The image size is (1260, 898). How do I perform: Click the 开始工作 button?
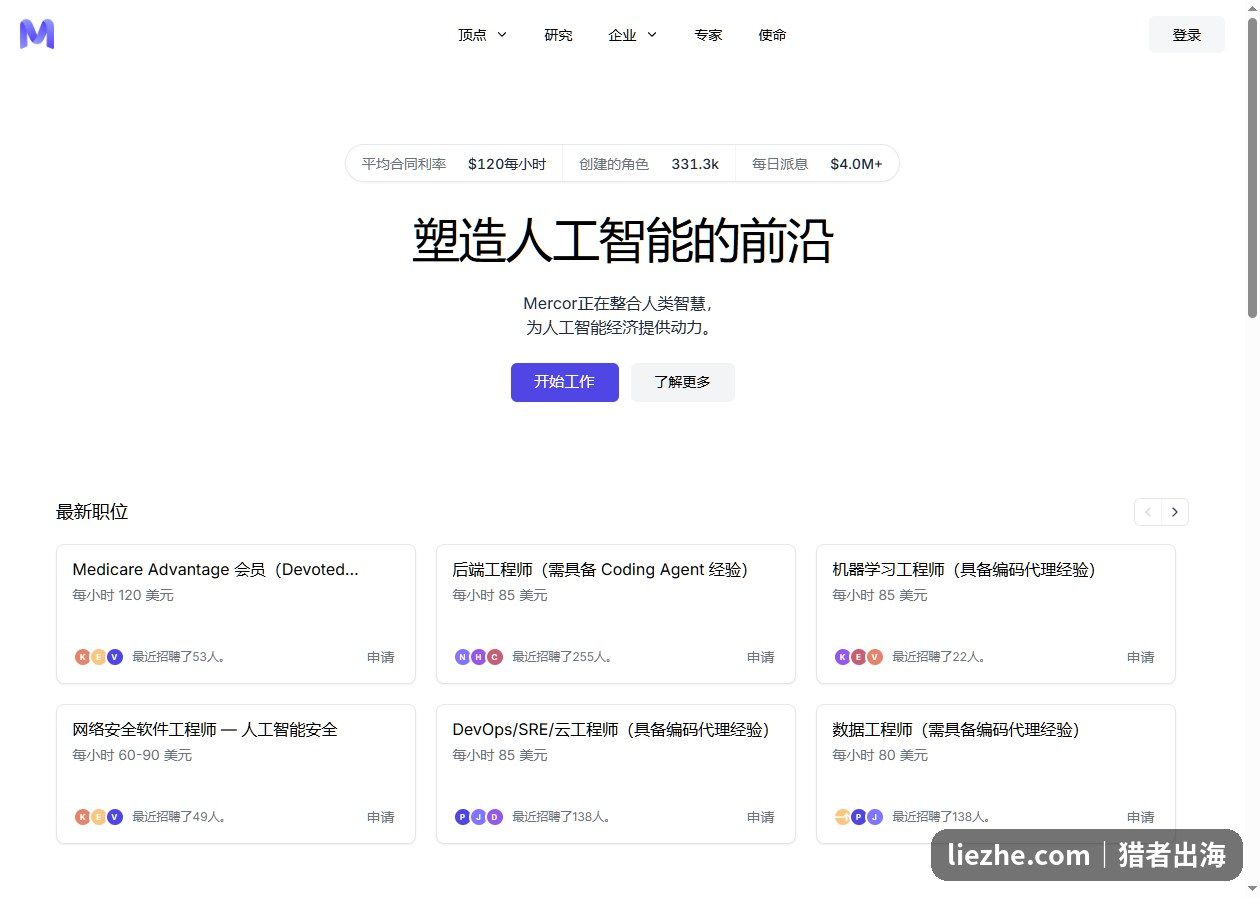click(x=564, y=382)
